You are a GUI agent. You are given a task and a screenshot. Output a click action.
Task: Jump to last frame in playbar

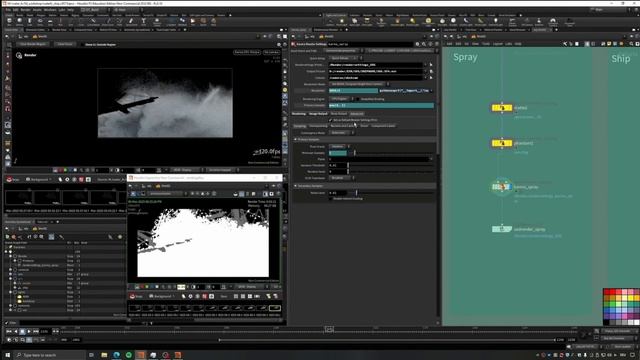(36, 331)
